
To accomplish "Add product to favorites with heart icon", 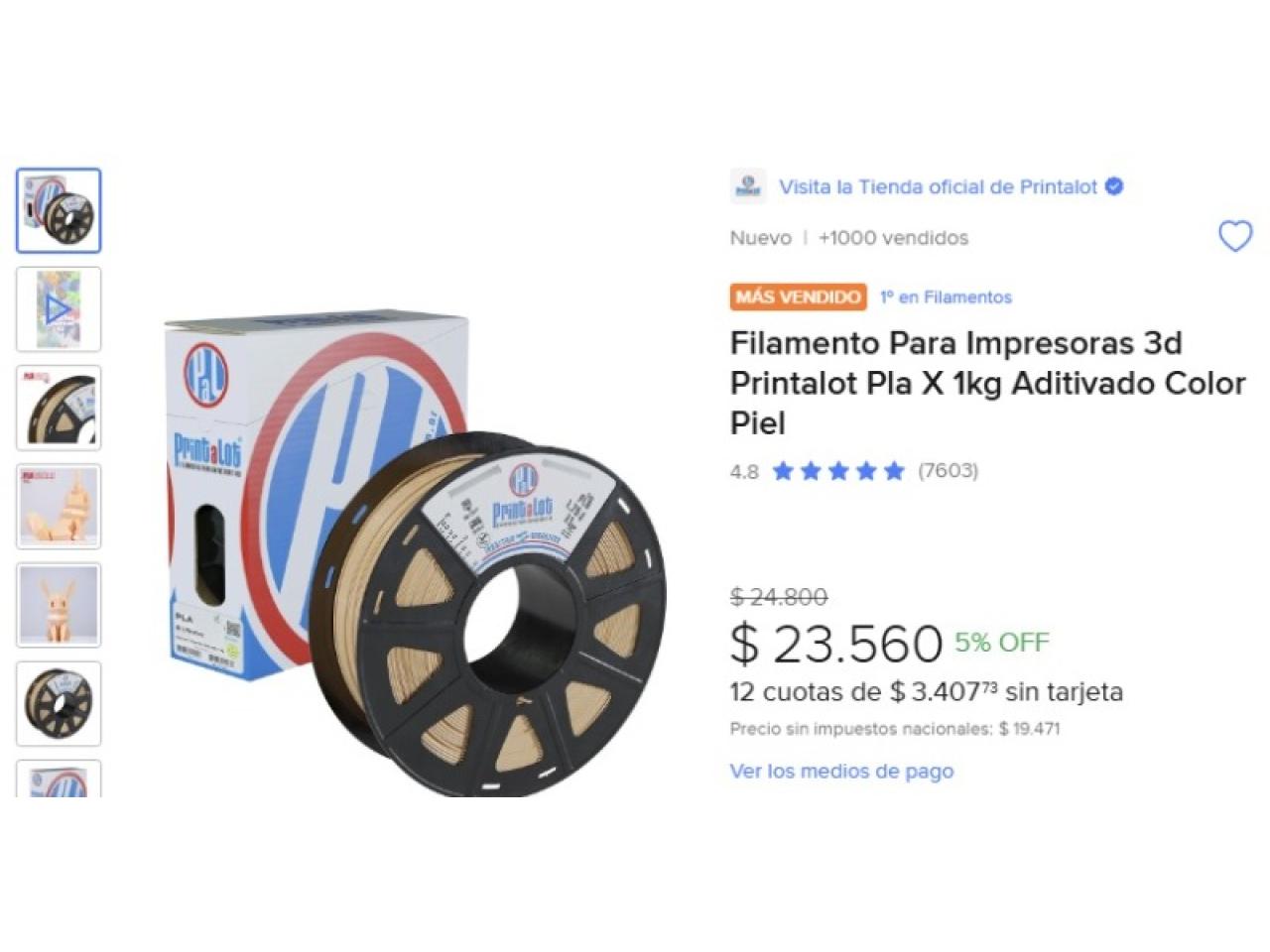I will (1235, 237).
